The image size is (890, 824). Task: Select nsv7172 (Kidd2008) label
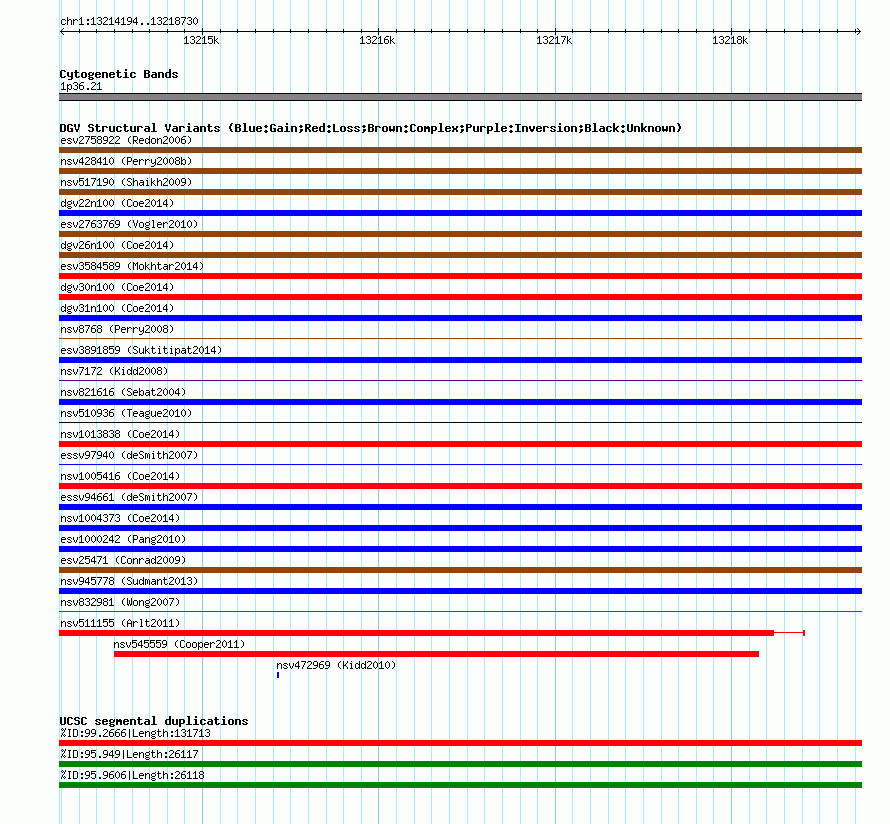pos(114,371)
